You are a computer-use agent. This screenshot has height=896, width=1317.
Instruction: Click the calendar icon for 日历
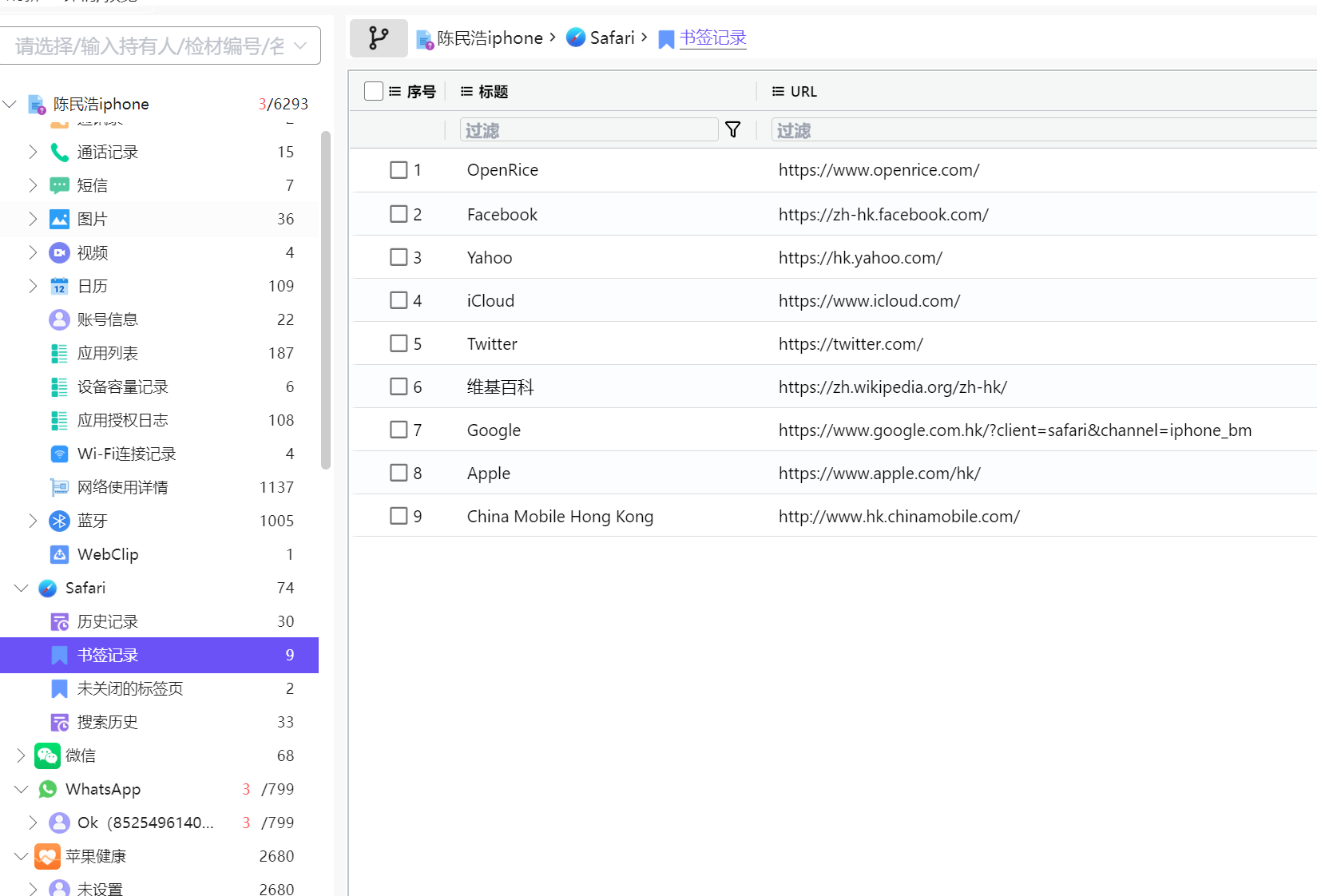tap(59, 286)
